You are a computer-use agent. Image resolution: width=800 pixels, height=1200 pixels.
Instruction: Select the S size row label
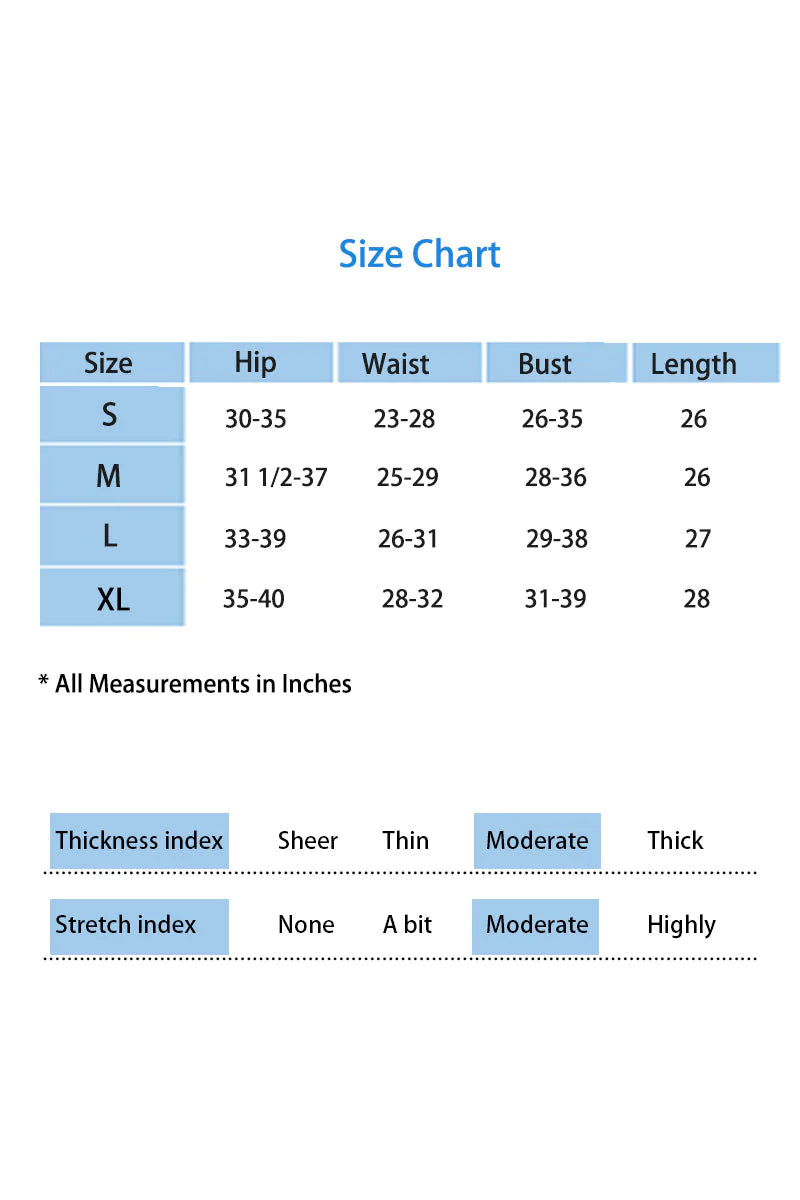[110, 415]
